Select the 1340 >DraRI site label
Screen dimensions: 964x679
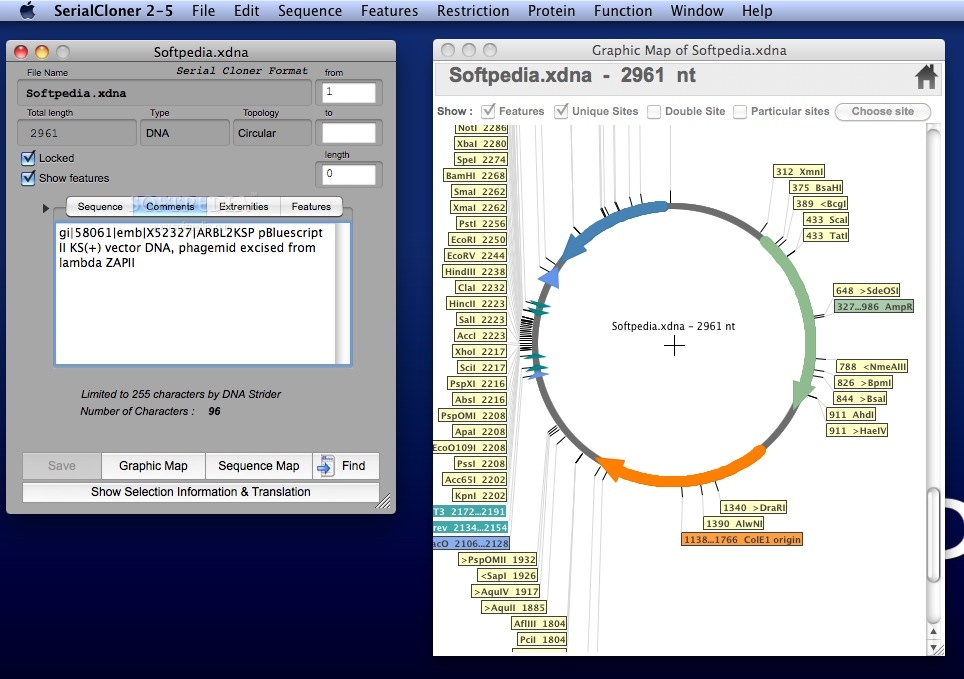[754, 507]
